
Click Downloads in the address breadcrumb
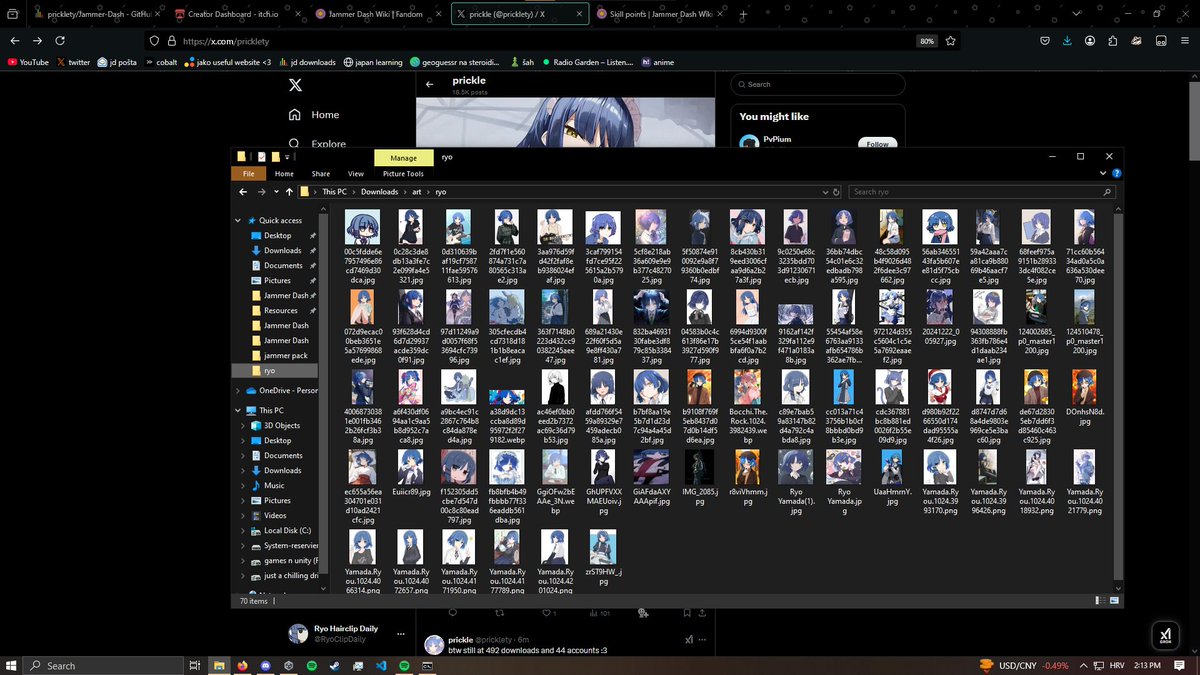click(x=379, y=191)
